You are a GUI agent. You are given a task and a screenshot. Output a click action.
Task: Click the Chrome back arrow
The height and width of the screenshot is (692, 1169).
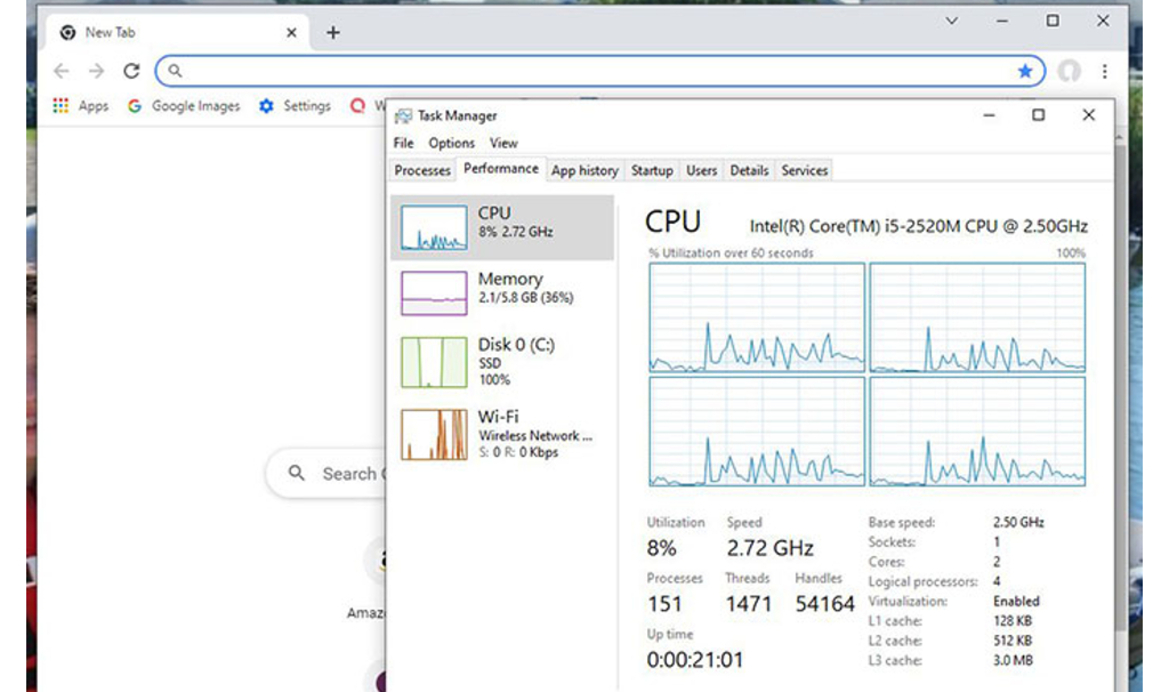pyautogui.click(x=61, y=71)
